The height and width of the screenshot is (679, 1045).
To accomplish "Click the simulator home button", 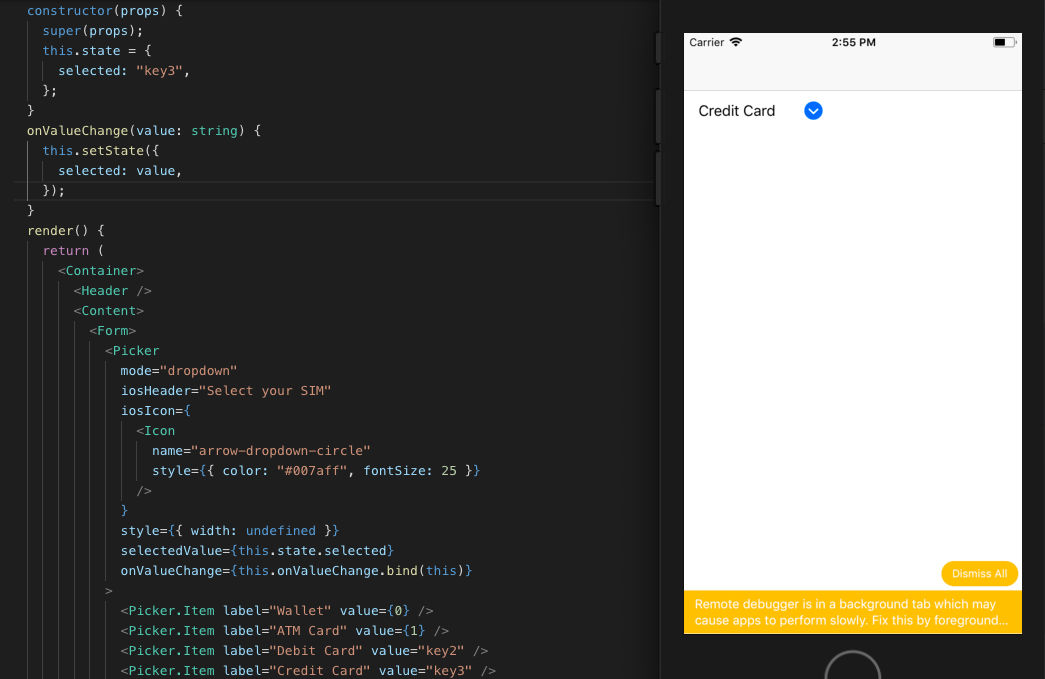I will click(x=852, y=666).
